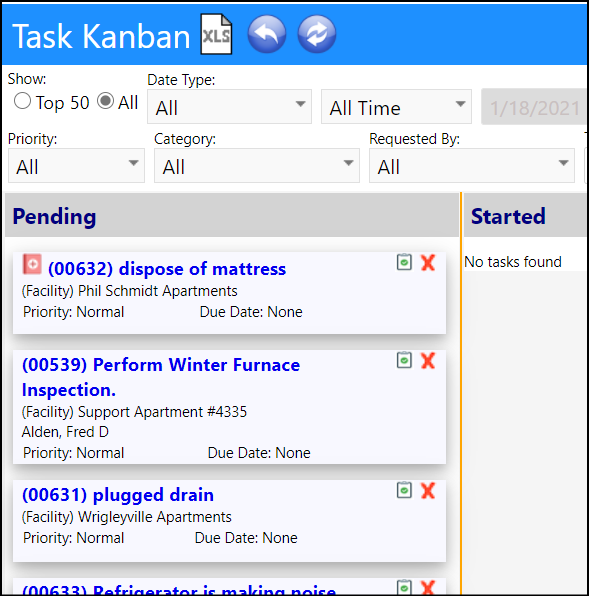
Task: Delete the dispose of mattress task
Action: (428, 263)
